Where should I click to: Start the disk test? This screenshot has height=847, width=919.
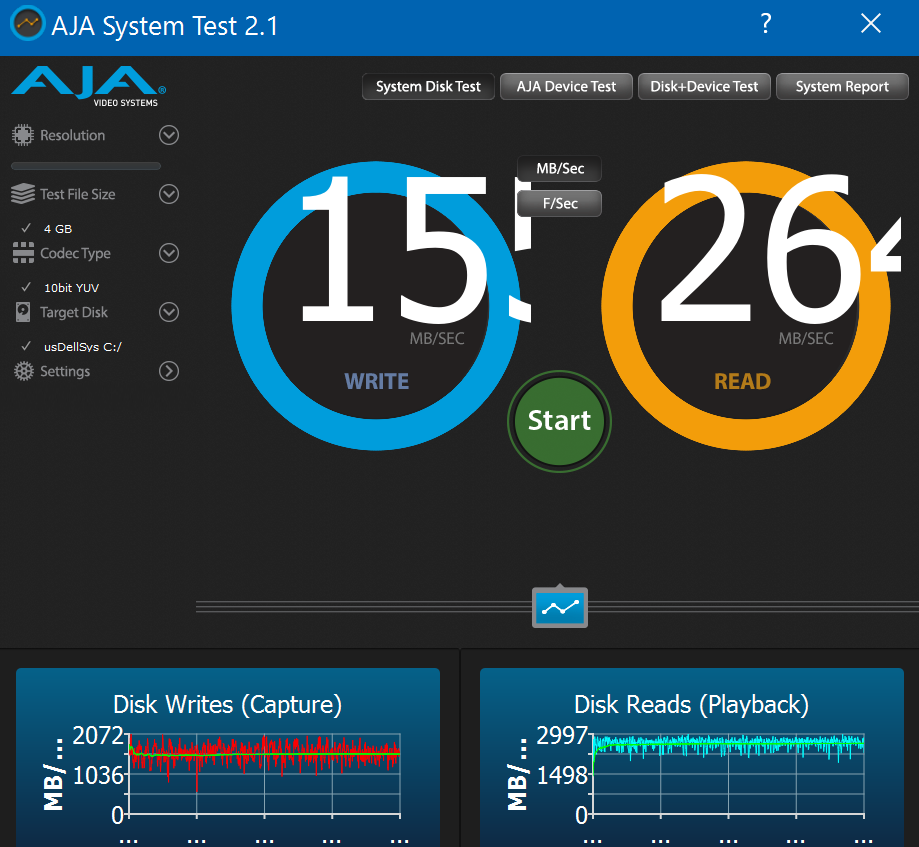(x=559, y=421)
